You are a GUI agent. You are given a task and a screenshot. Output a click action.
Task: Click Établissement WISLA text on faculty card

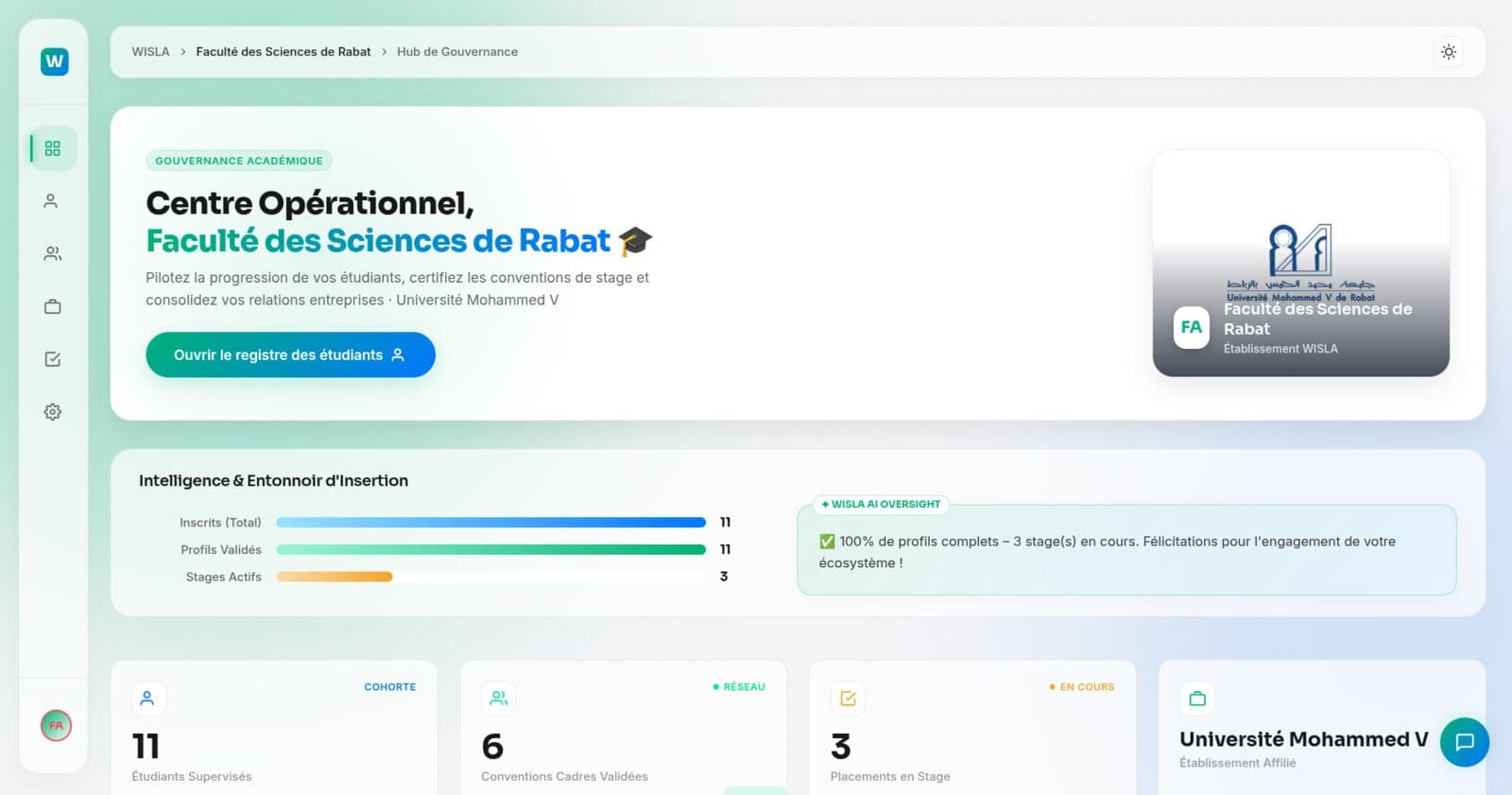point(1280,349)
